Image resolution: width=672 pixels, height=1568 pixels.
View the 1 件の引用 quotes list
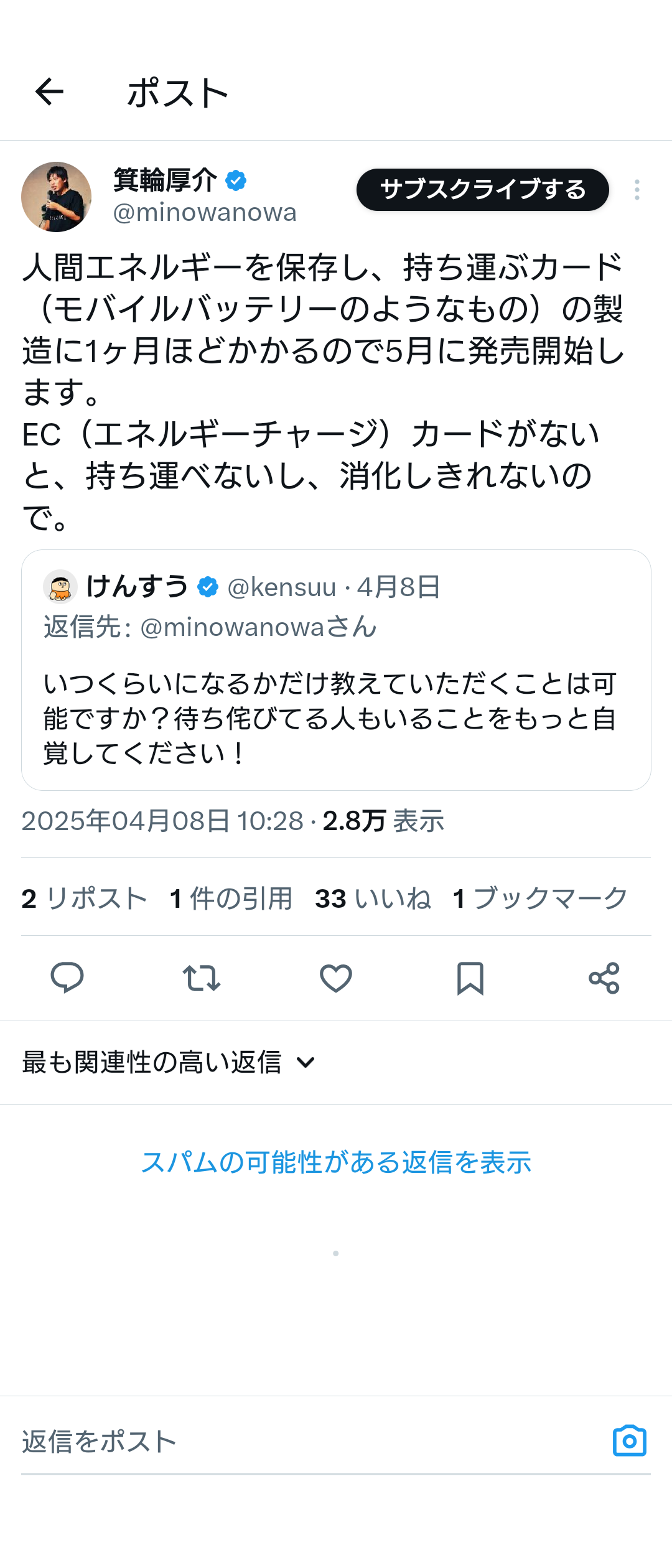(x=231, y=898)
